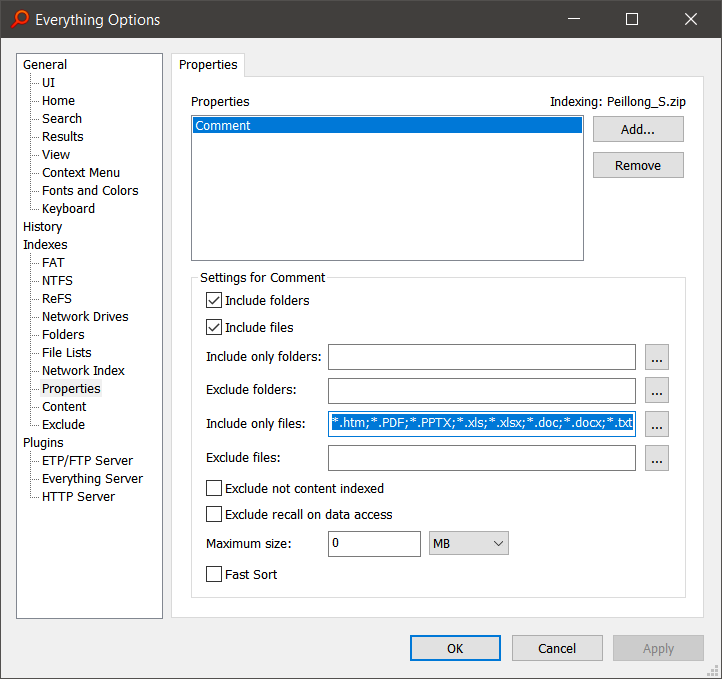Screen dimensions: 722x679
Task: Open the Results options page
Action: coord(63,136)
